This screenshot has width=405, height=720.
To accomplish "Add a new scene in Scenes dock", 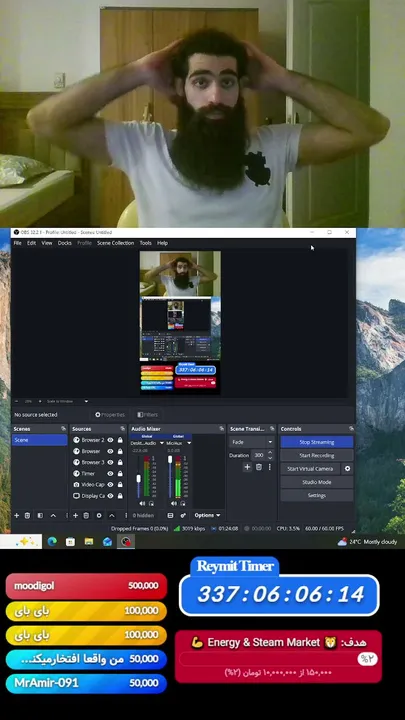I will [x=17, y=516].
